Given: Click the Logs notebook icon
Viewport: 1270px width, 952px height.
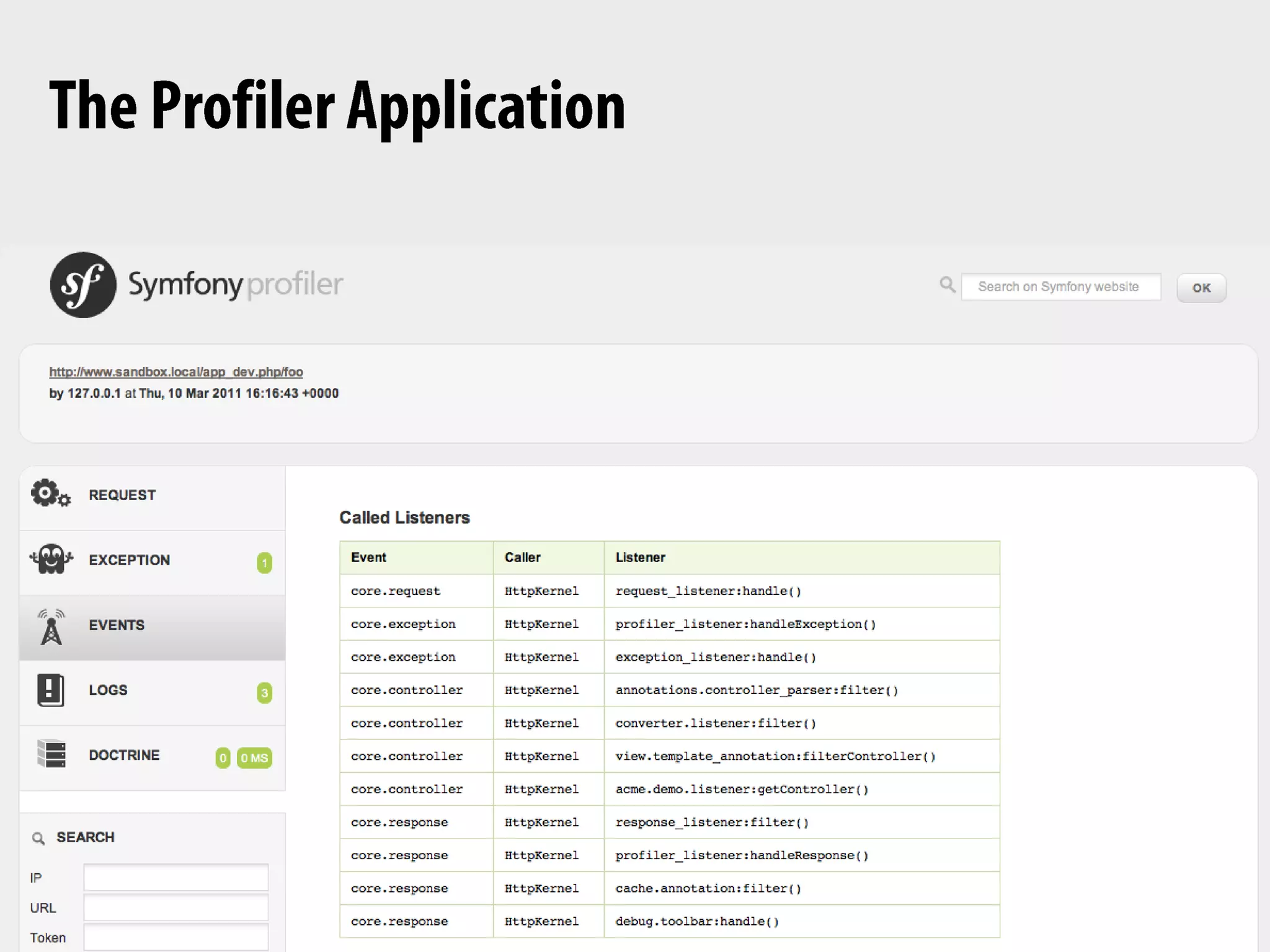Looking at the screenshot, I should pos(51,690).
